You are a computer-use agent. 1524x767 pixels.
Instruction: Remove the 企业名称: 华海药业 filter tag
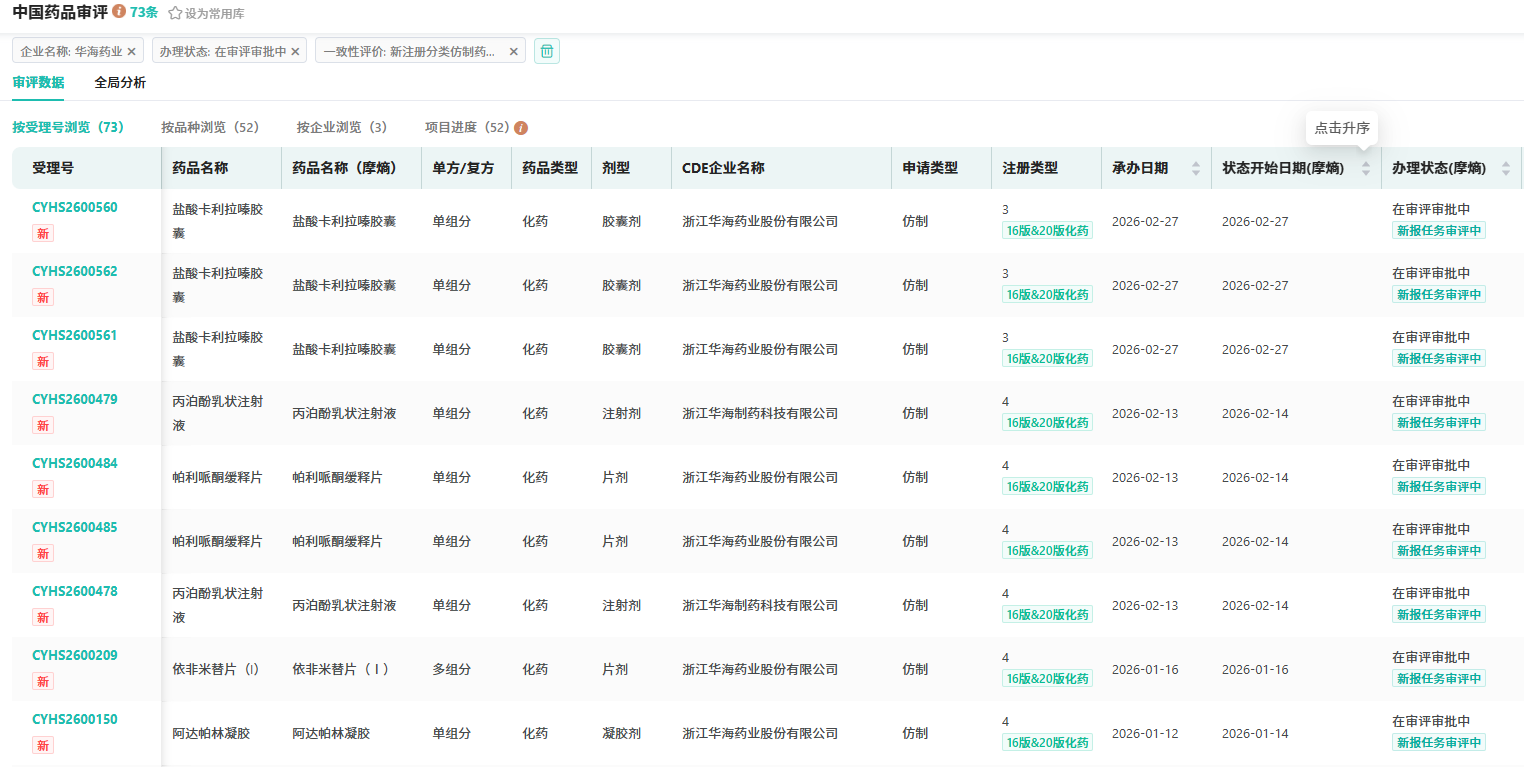pos(131,51)
